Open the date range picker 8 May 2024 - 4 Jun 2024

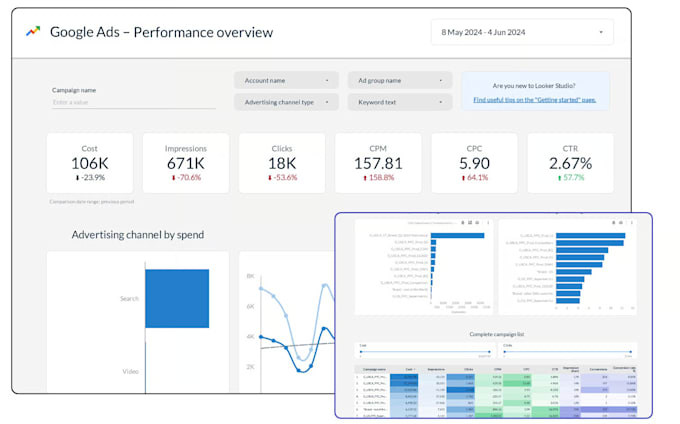pos(522,32)
